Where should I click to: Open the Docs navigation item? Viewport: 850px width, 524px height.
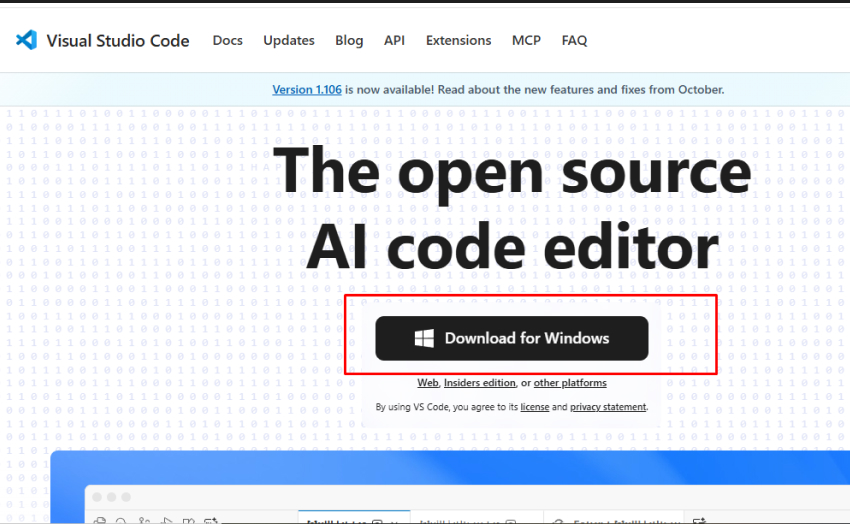click(227, 41)
